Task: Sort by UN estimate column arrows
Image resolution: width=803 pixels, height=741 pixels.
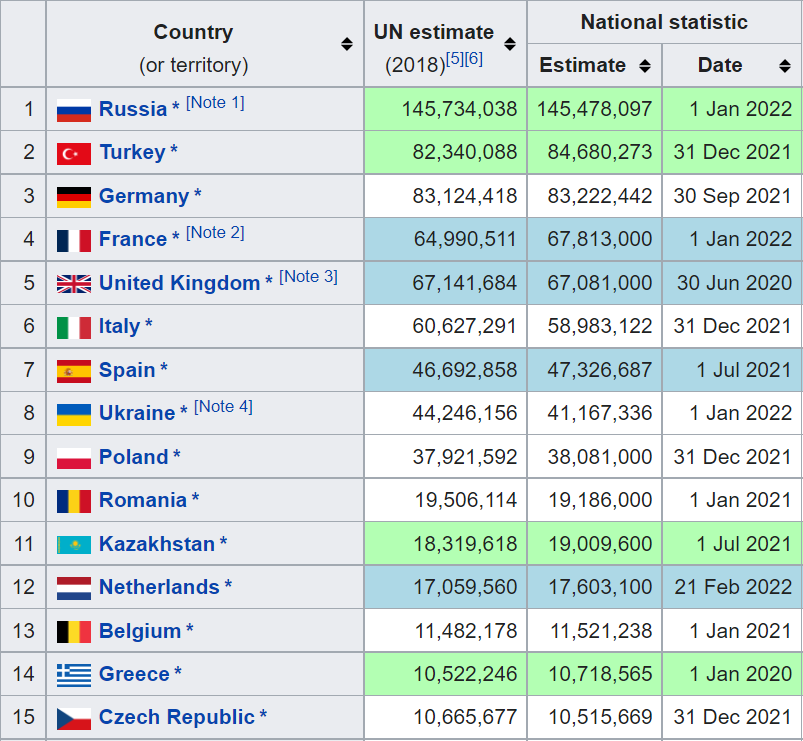Action: (510, 44)
